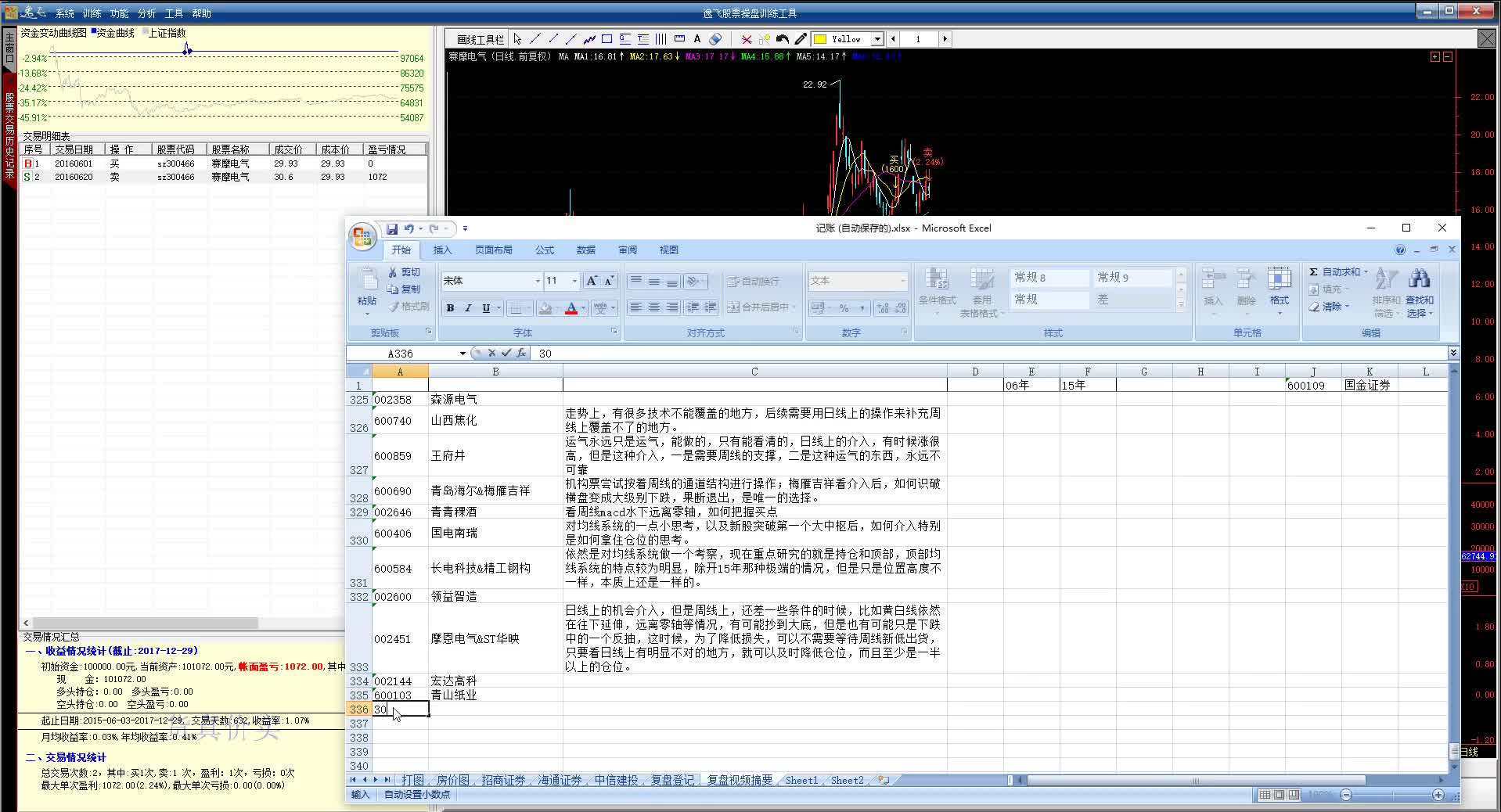Open the Name Box A336 dropdown
1501x812 pixels.
(x=463, y=354)
